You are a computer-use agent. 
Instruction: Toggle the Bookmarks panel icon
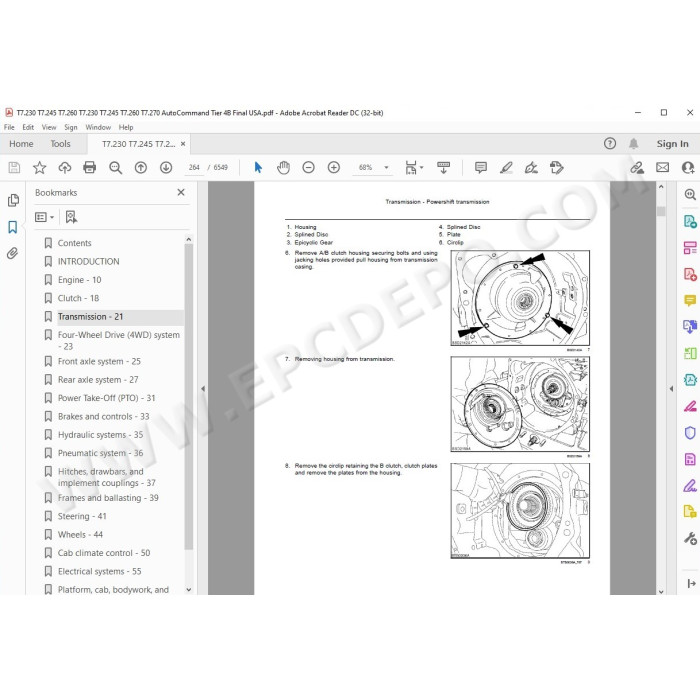click(12, 227)
